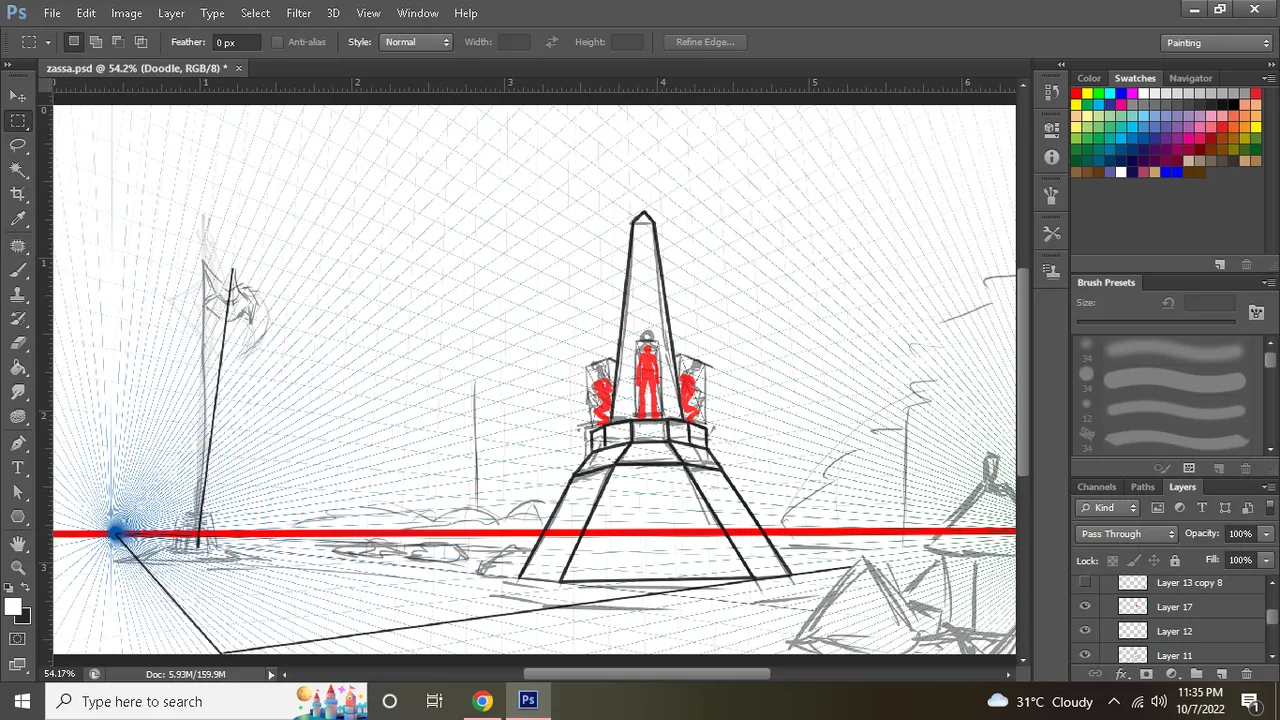Image resolution: width=1280 pixels, height=720 pixels.
Task: Create a new group folder
Action: (1196, 674)
